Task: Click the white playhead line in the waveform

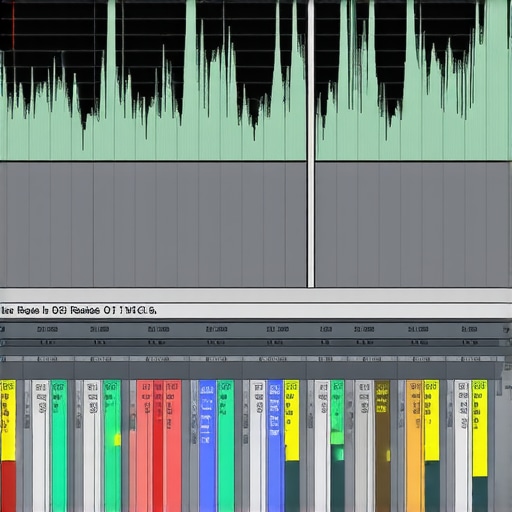Action: click(311, 143)
